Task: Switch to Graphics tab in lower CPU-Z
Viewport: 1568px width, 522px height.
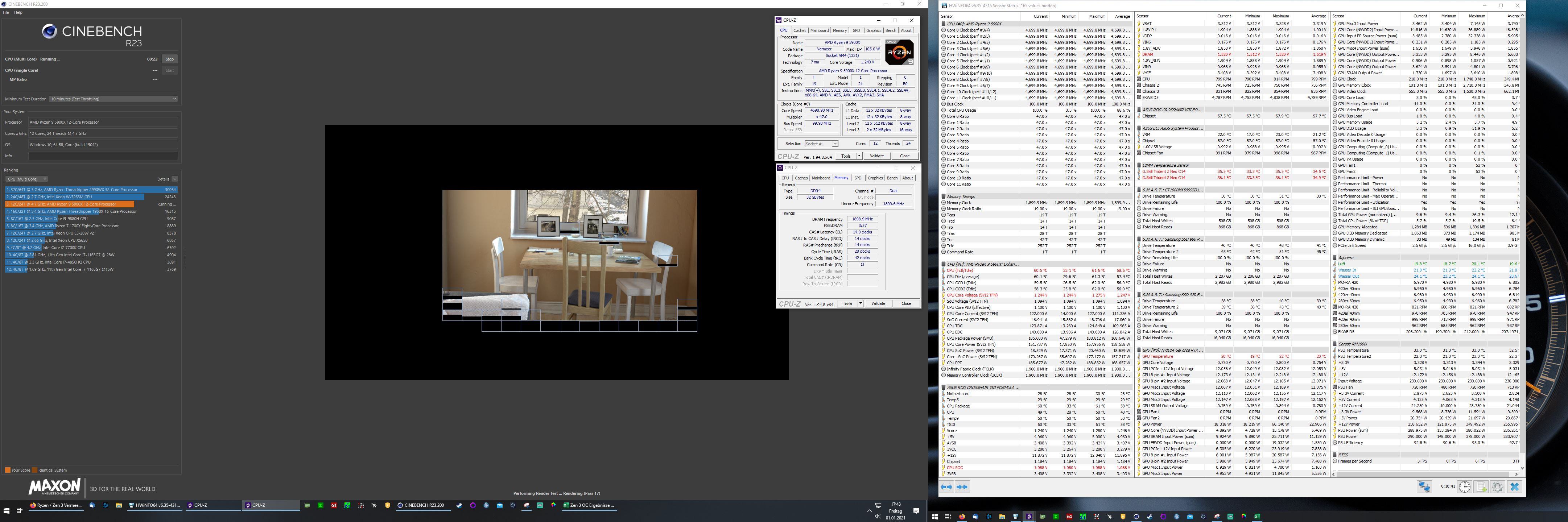Action: click(875, 178)
